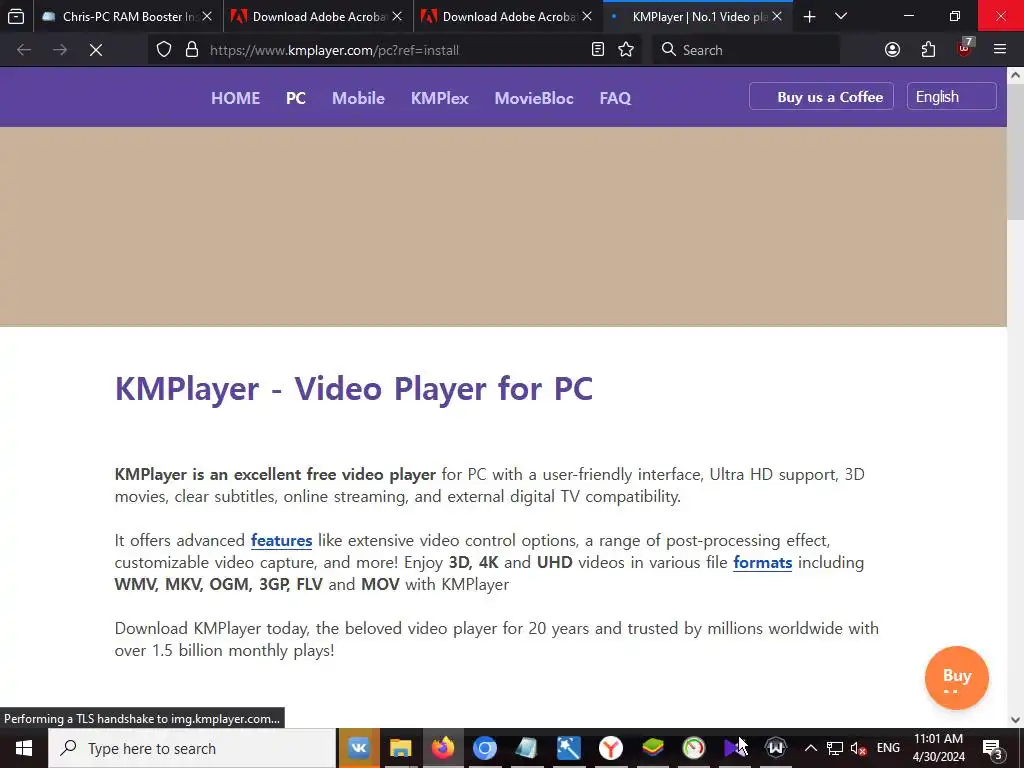Open the extensions puzzle icon
Image resolution: width=1024 pixels, height=768 pixels.
929,50
